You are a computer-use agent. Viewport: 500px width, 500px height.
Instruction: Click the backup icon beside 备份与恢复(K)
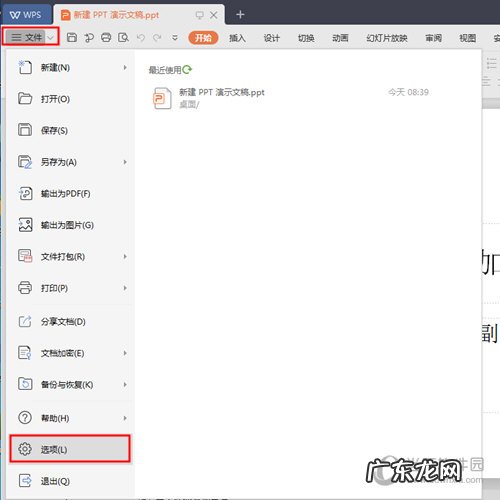[x=25, y=384]
